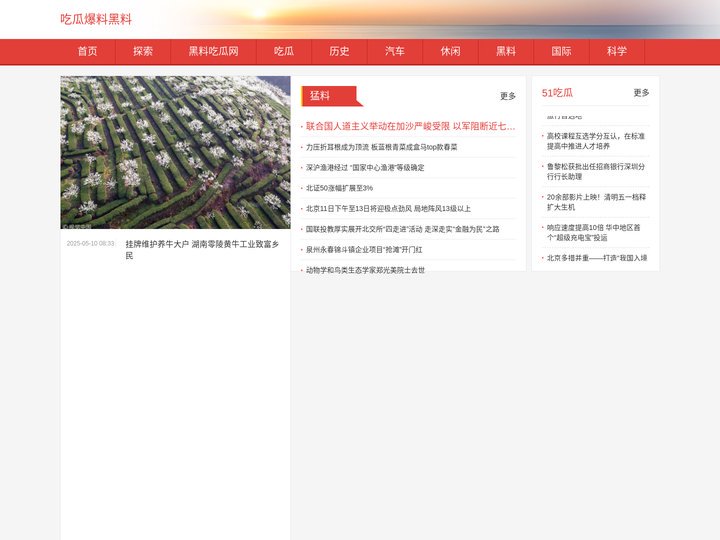The image size is (720, 540).
Task: Open the 科学 navigation item
Action: pyautogui.click(x=617, y=51)
